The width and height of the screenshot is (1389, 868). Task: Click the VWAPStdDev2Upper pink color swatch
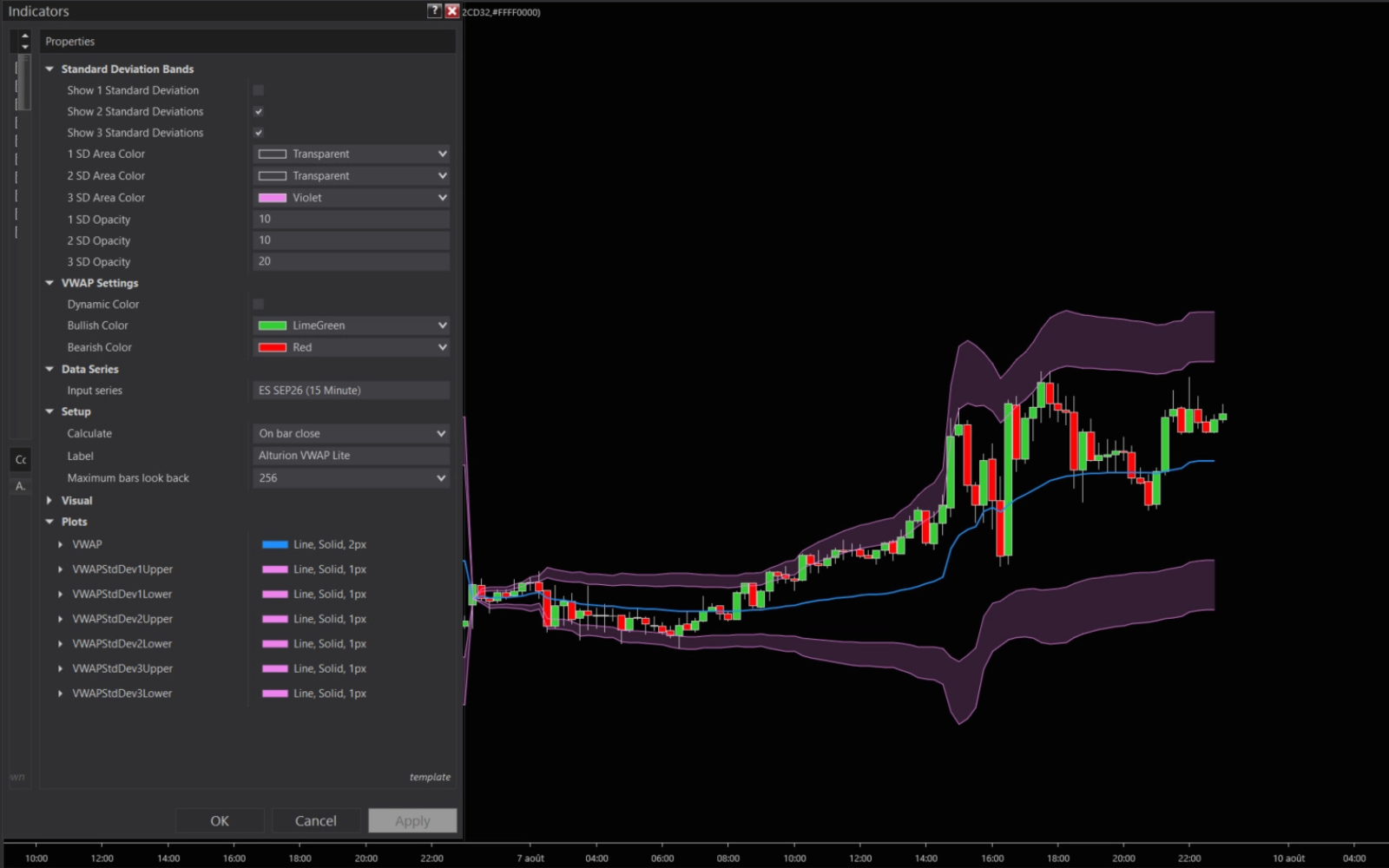coord(275,619)
